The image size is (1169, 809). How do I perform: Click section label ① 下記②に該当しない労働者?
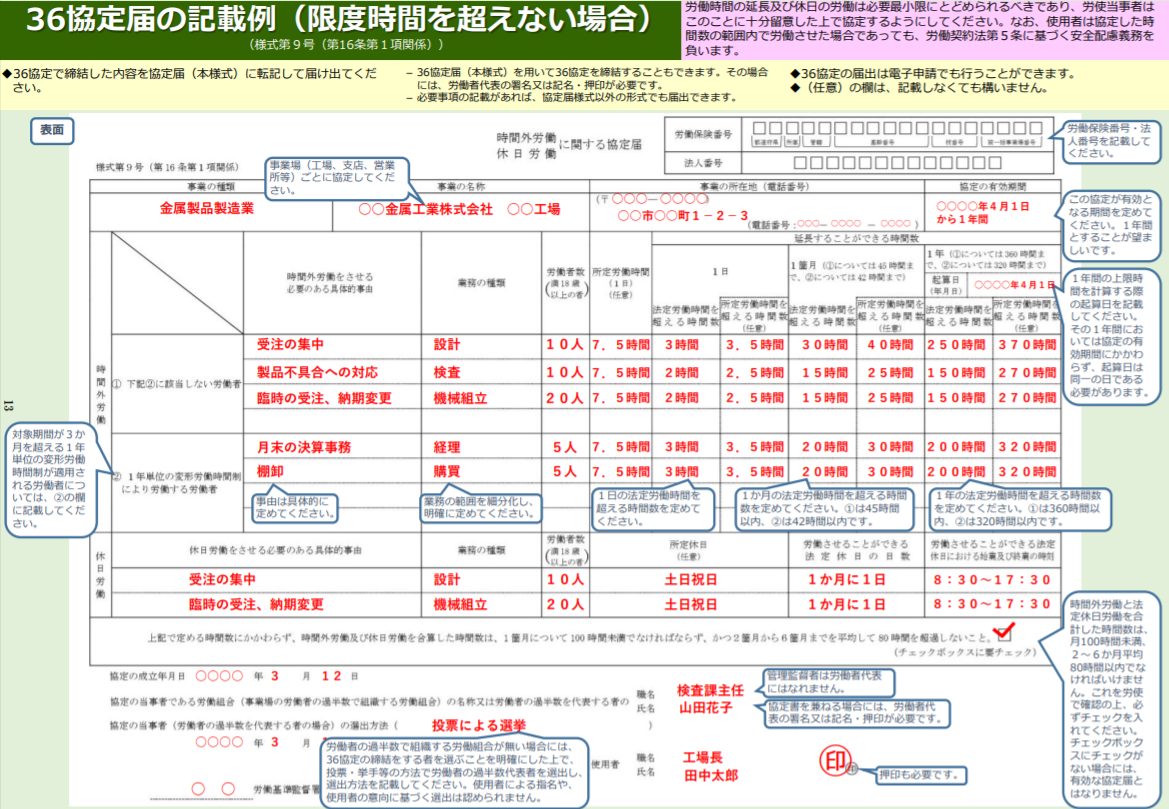click(176, 384)
